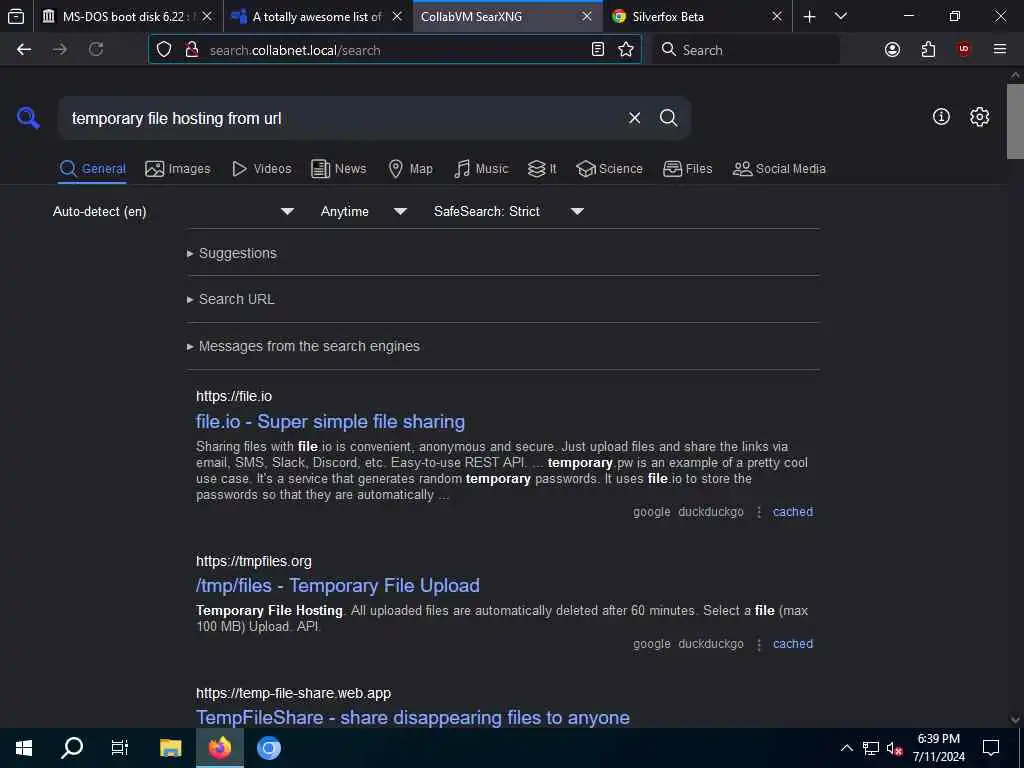
Task: Reload the page
Action: click(x=96, y=50)
